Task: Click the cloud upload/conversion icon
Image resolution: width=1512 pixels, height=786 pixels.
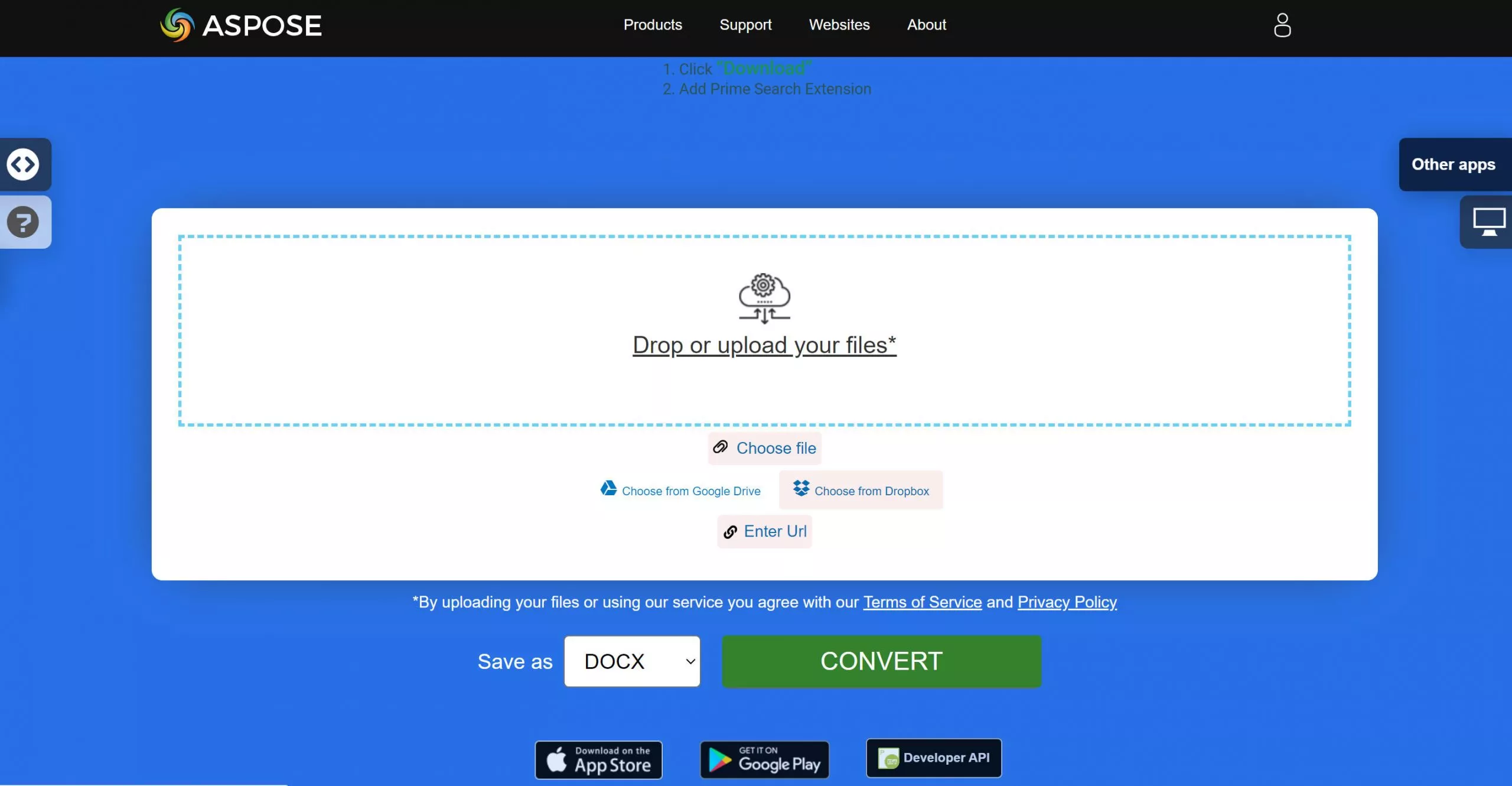Action: [764, 298]
